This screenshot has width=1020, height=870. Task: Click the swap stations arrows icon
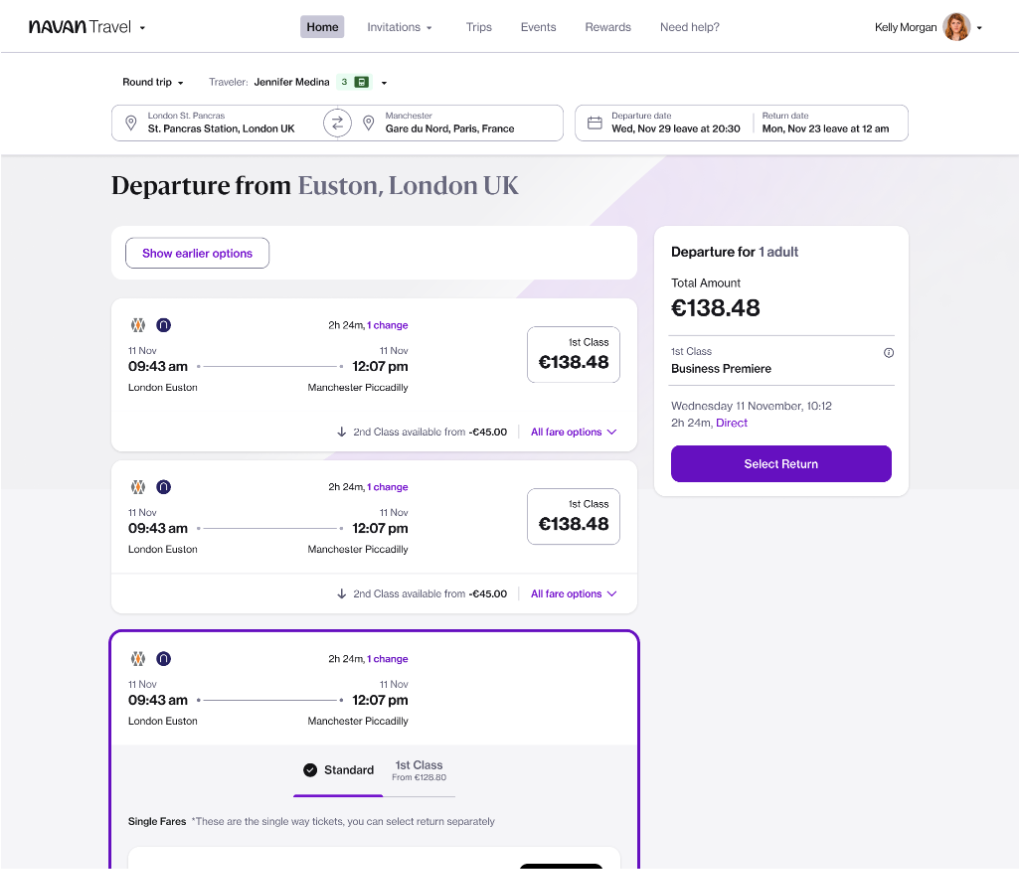point(337,123)
